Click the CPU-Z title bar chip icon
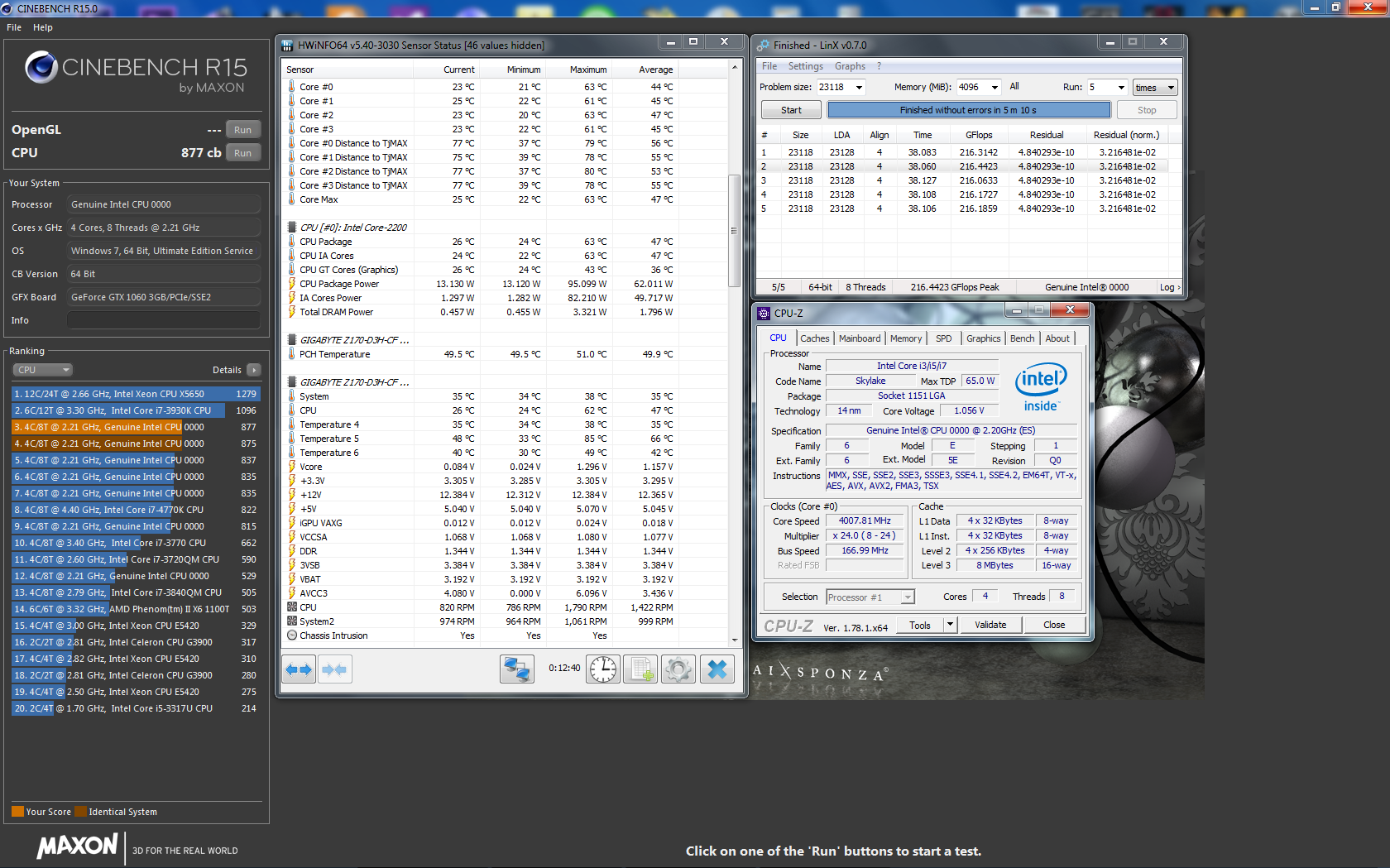This screenshot has height=868, width=1390. click(764, 314)
